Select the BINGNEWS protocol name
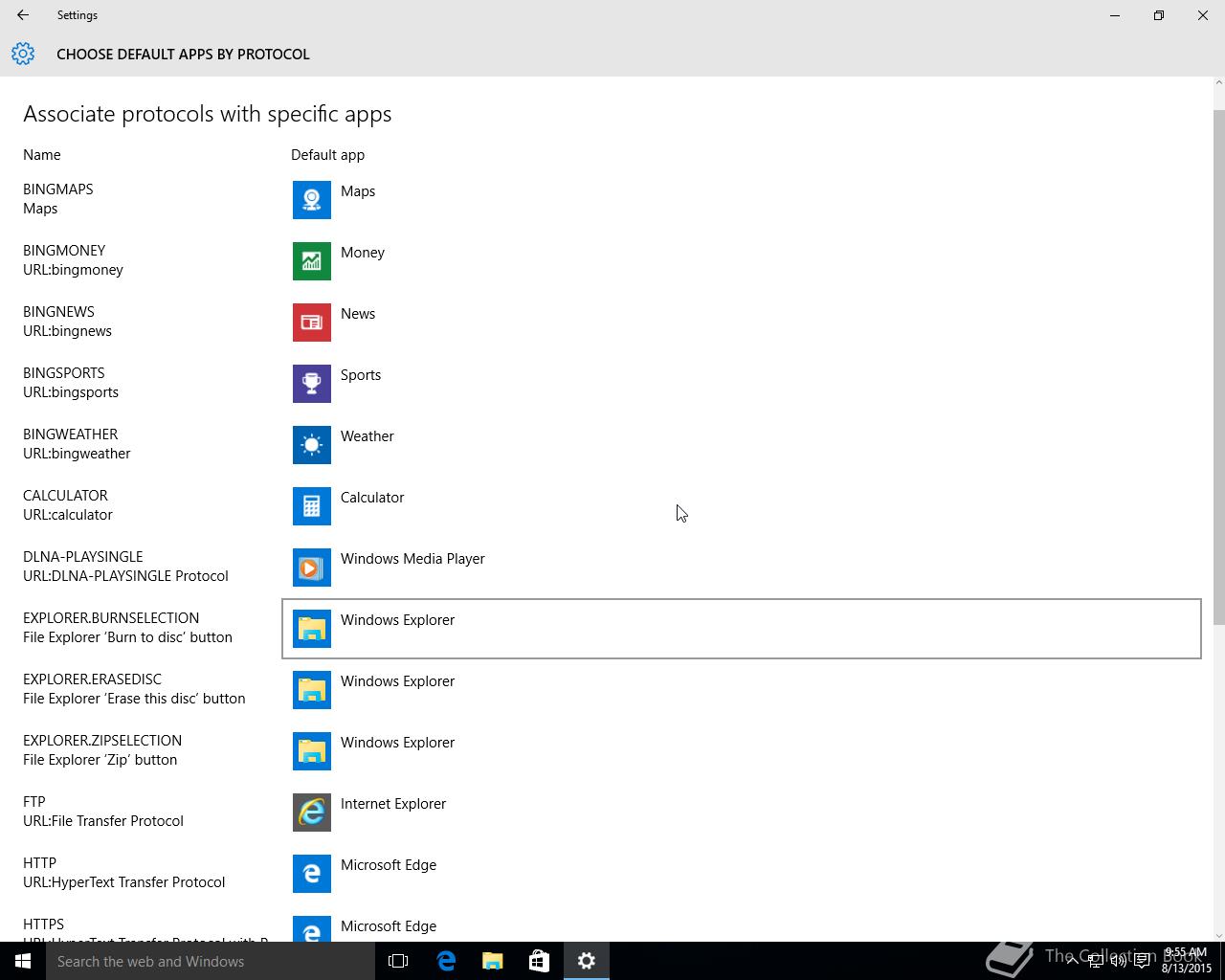Screen dimensions: 1225x980 (x=58, y=312)
